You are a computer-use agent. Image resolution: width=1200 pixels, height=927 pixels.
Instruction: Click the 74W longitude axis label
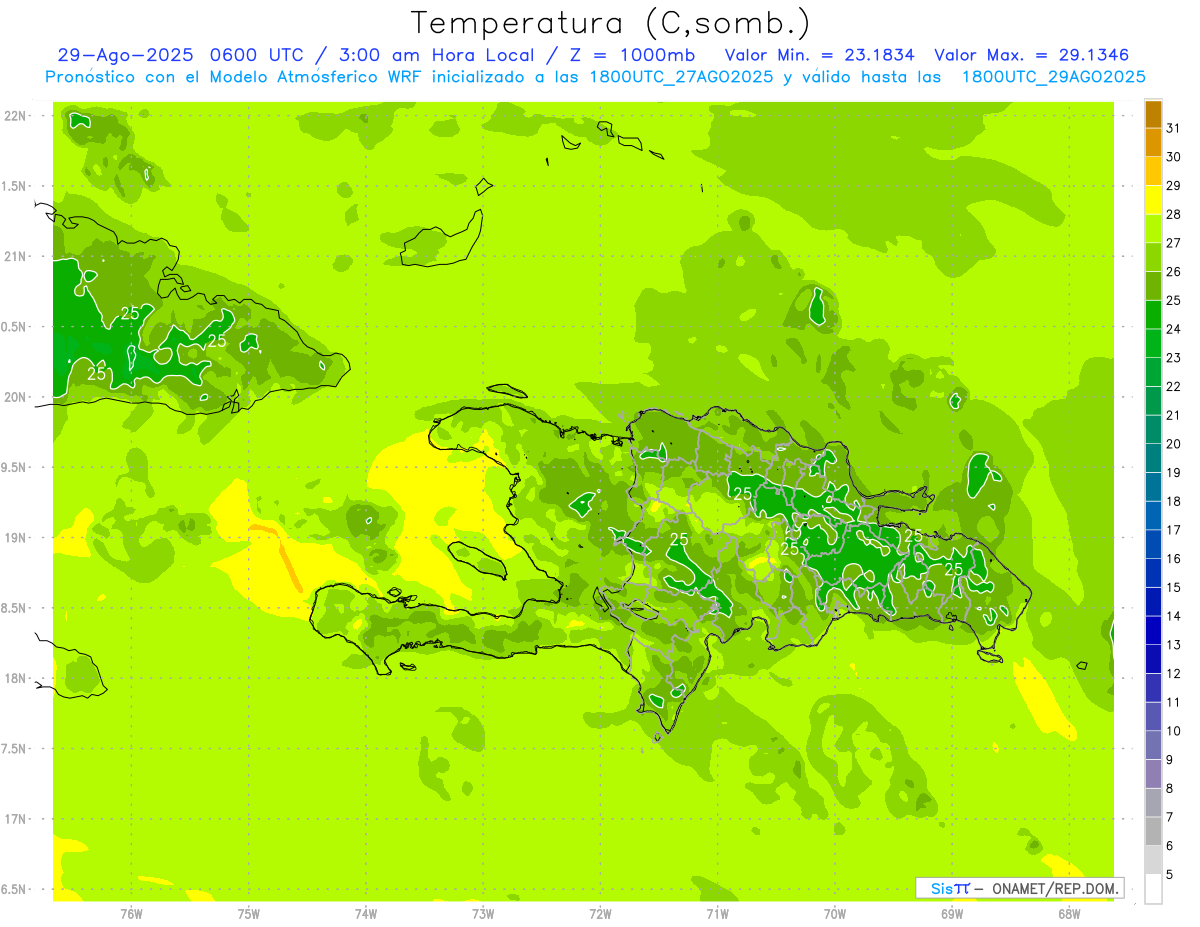[x=366, y=914]
